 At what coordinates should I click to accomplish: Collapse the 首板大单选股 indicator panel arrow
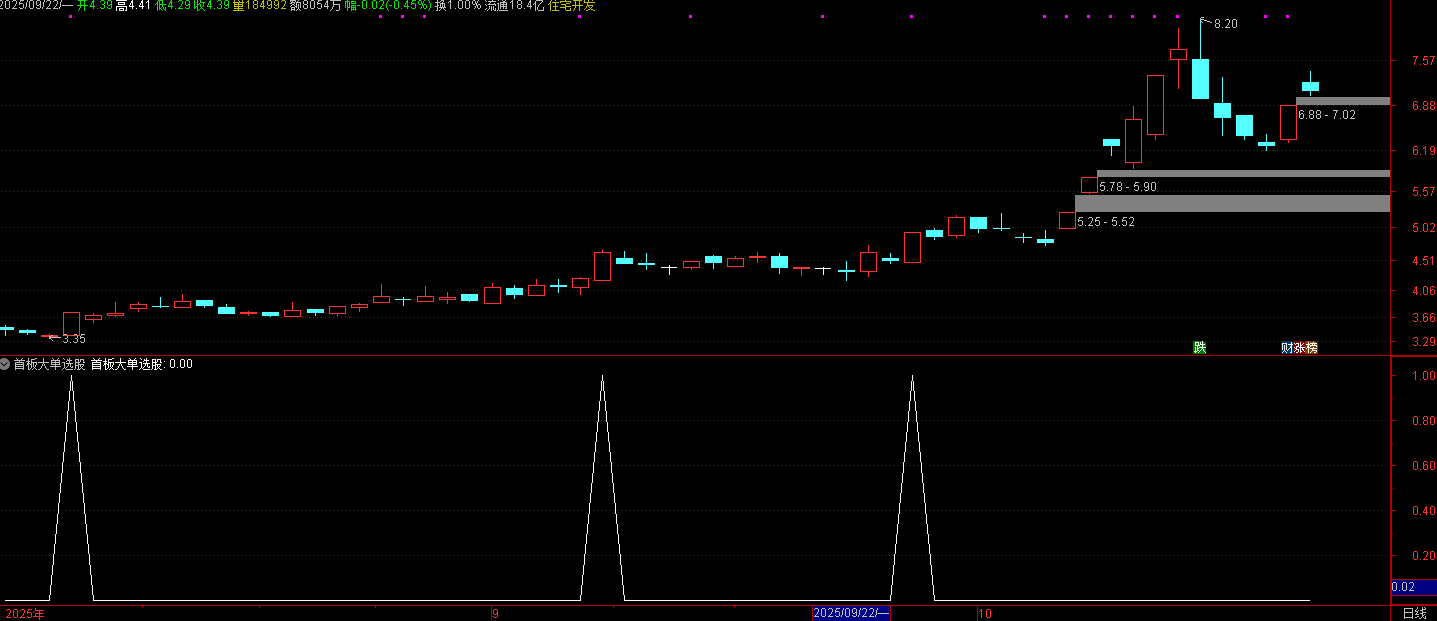coord(5,364)
